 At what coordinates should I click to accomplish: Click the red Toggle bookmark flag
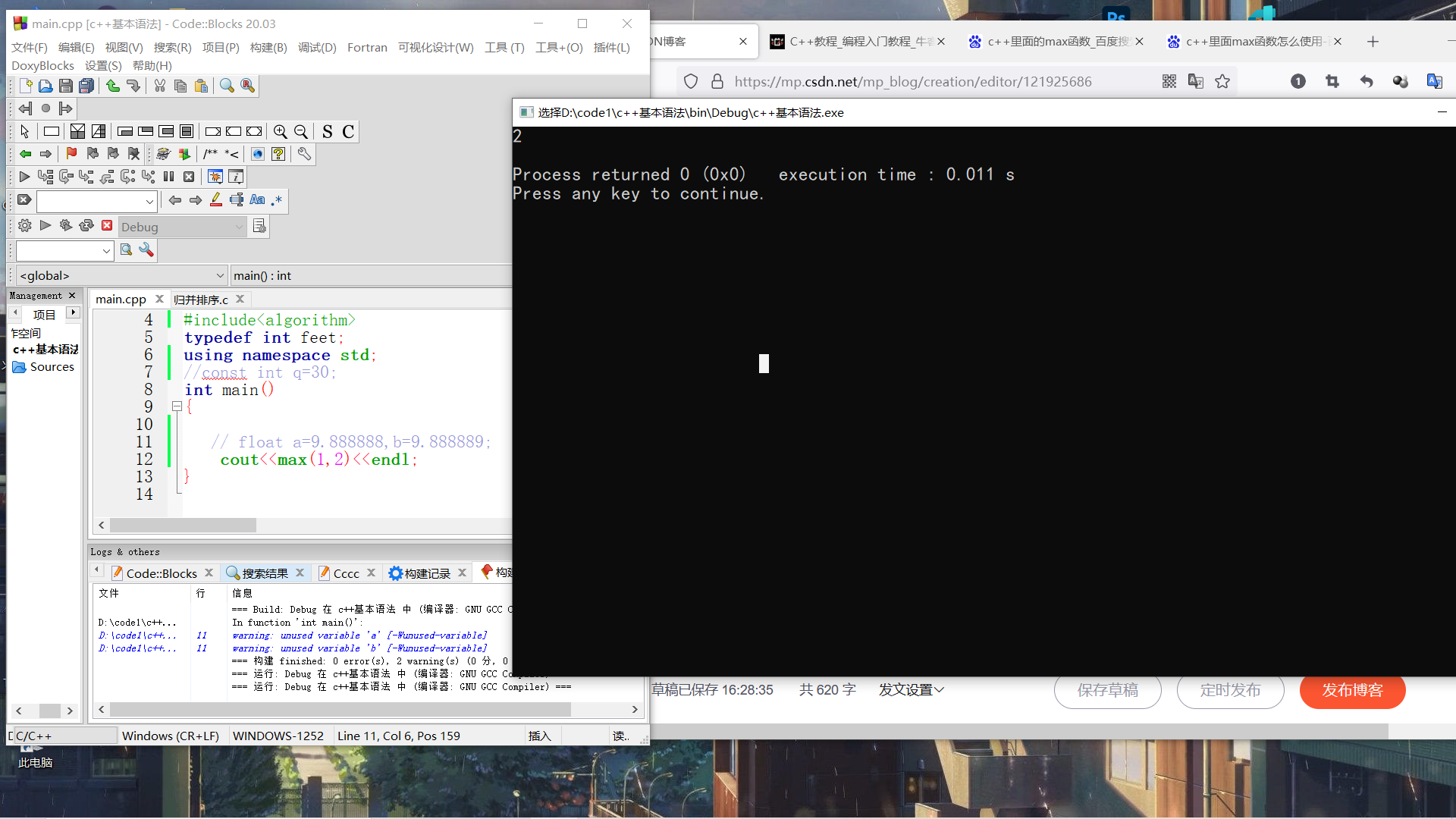[71, 154]
